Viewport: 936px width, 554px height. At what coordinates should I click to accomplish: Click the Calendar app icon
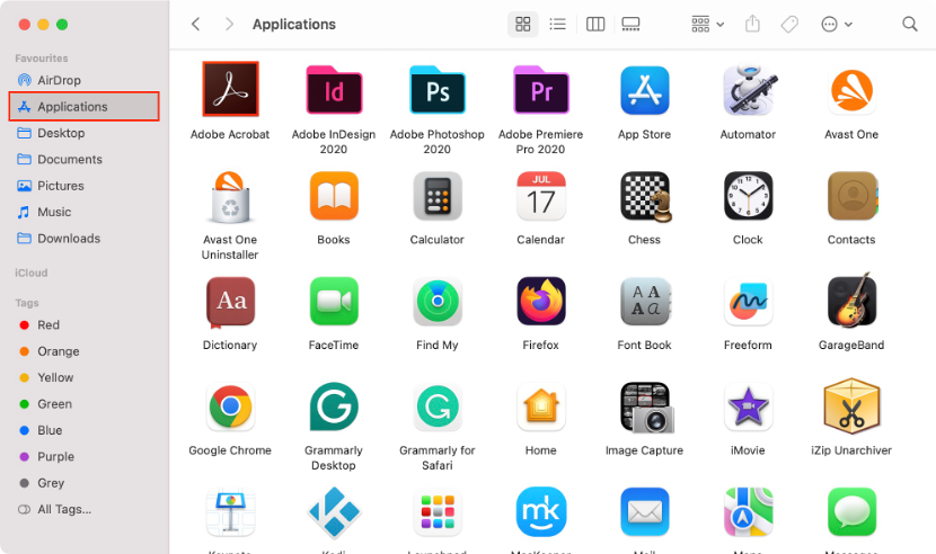[541, 196]
